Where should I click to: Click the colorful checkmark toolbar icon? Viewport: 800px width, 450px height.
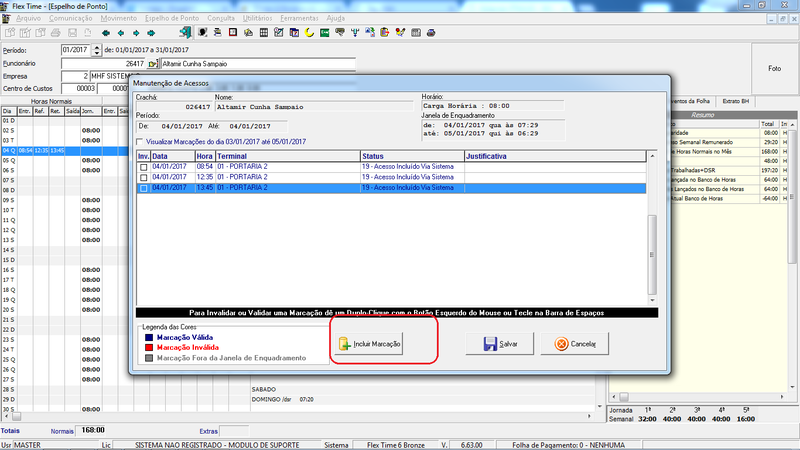click(401, 33)
